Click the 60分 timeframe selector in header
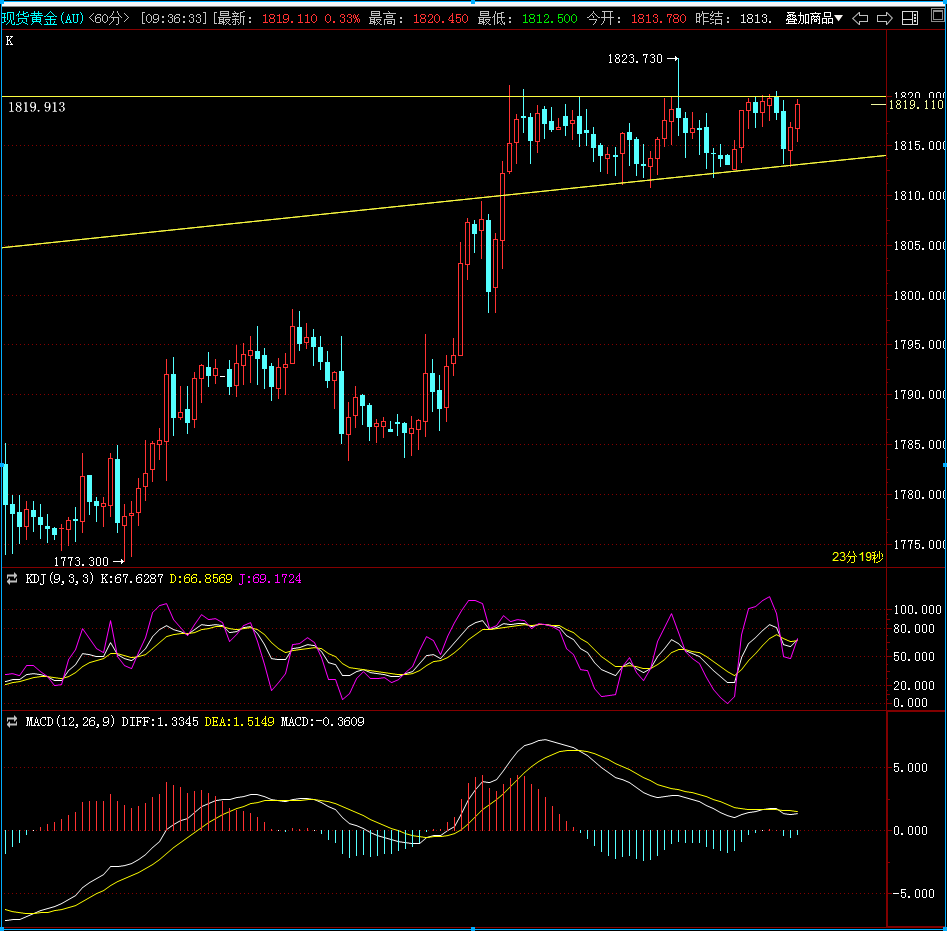Viewport: 947px width, 931px height. pyautogui.click(x=109, y=19)
